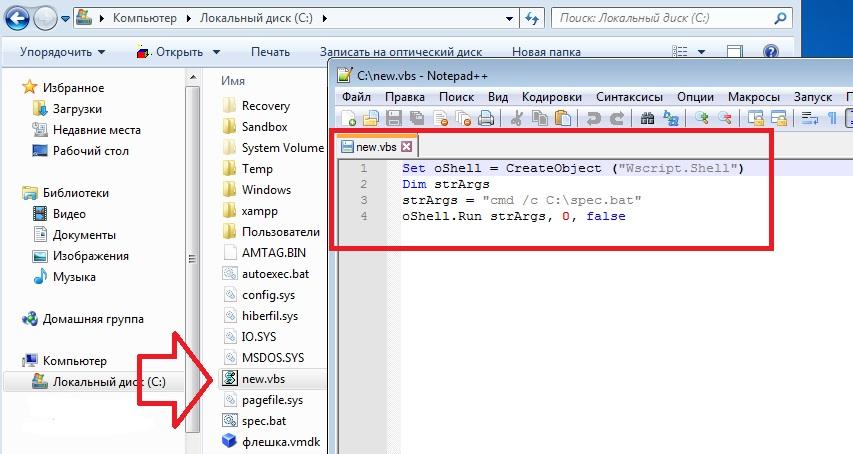
Task: Click the Open file icon in Notepad++ toolbar
Action: point(369,119)
